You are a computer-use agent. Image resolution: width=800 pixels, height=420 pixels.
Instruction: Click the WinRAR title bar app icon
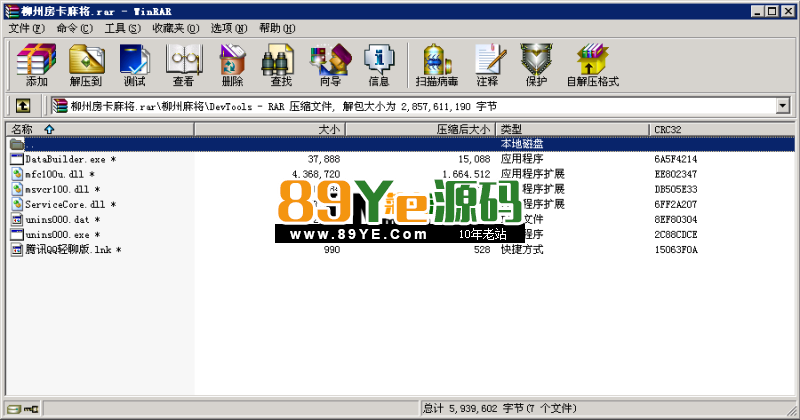point(12,11)
